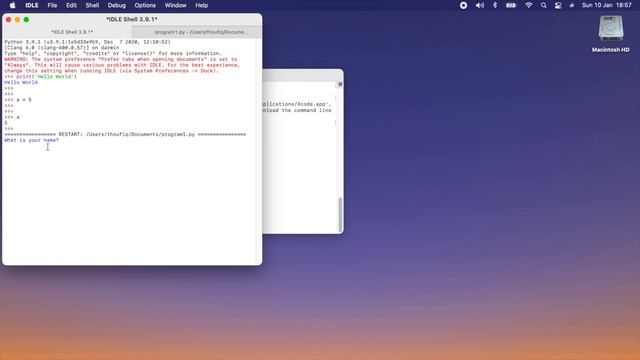Click the Xcode.app path text in background window
Screen dimensions: 640x360
[297, 104]
